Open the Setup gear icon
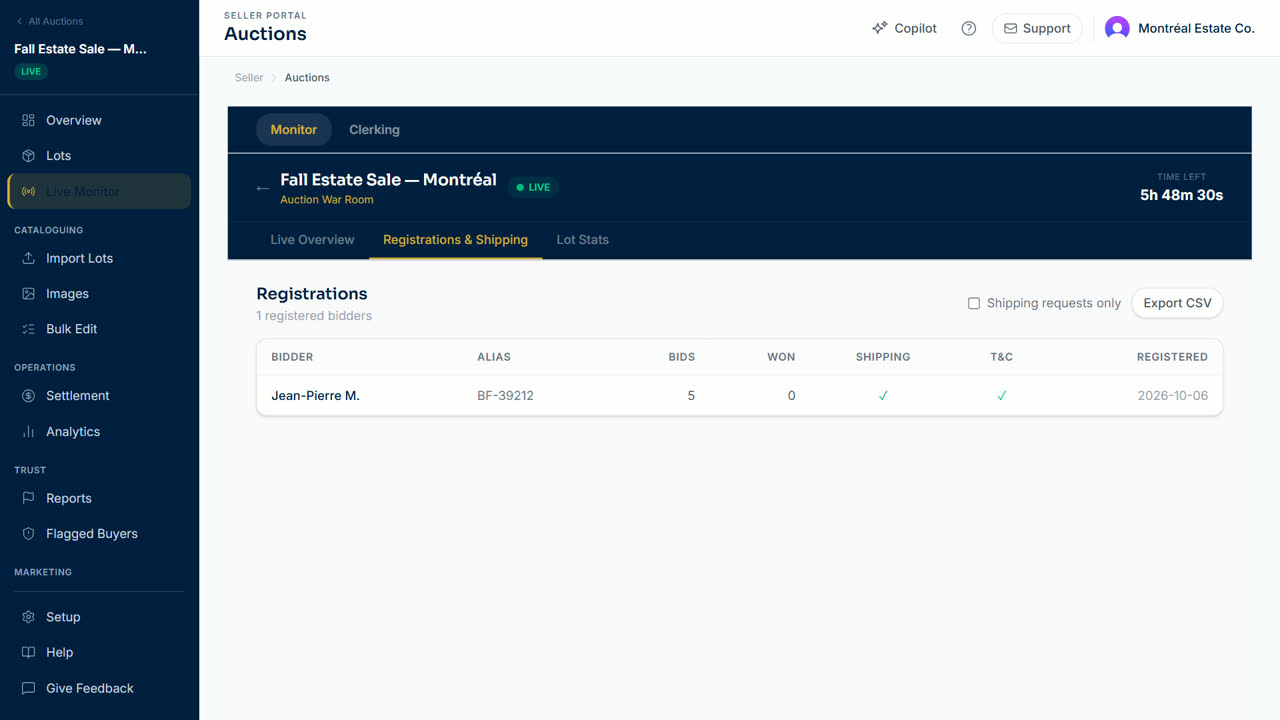The height and width of the screenshot is (720, 1280). click(x=28, y=617)
